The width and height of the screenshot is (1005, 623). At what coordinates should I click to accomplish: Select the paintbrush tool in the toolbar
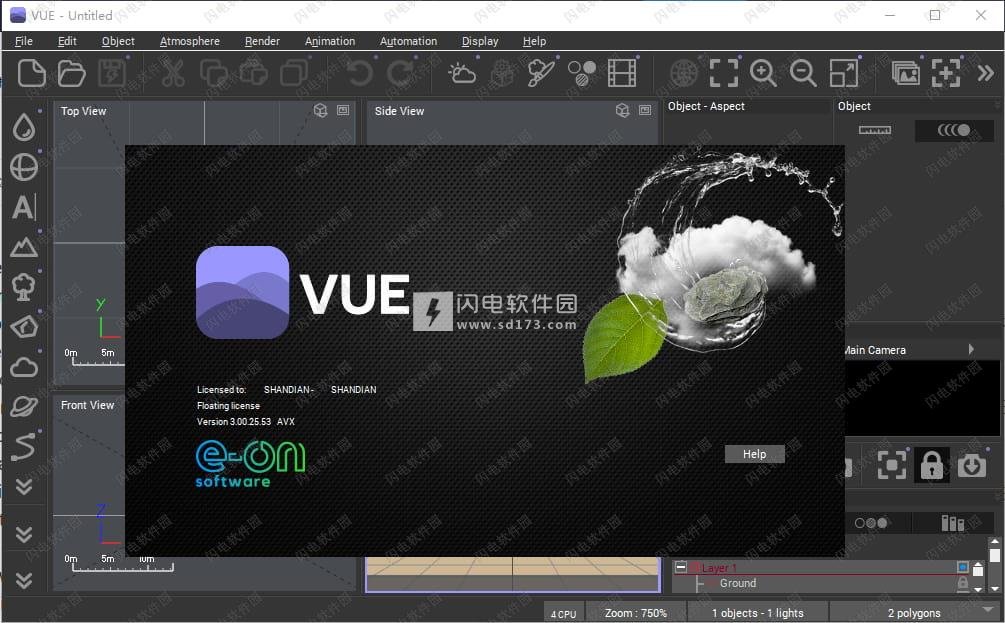tap(541, 73)
